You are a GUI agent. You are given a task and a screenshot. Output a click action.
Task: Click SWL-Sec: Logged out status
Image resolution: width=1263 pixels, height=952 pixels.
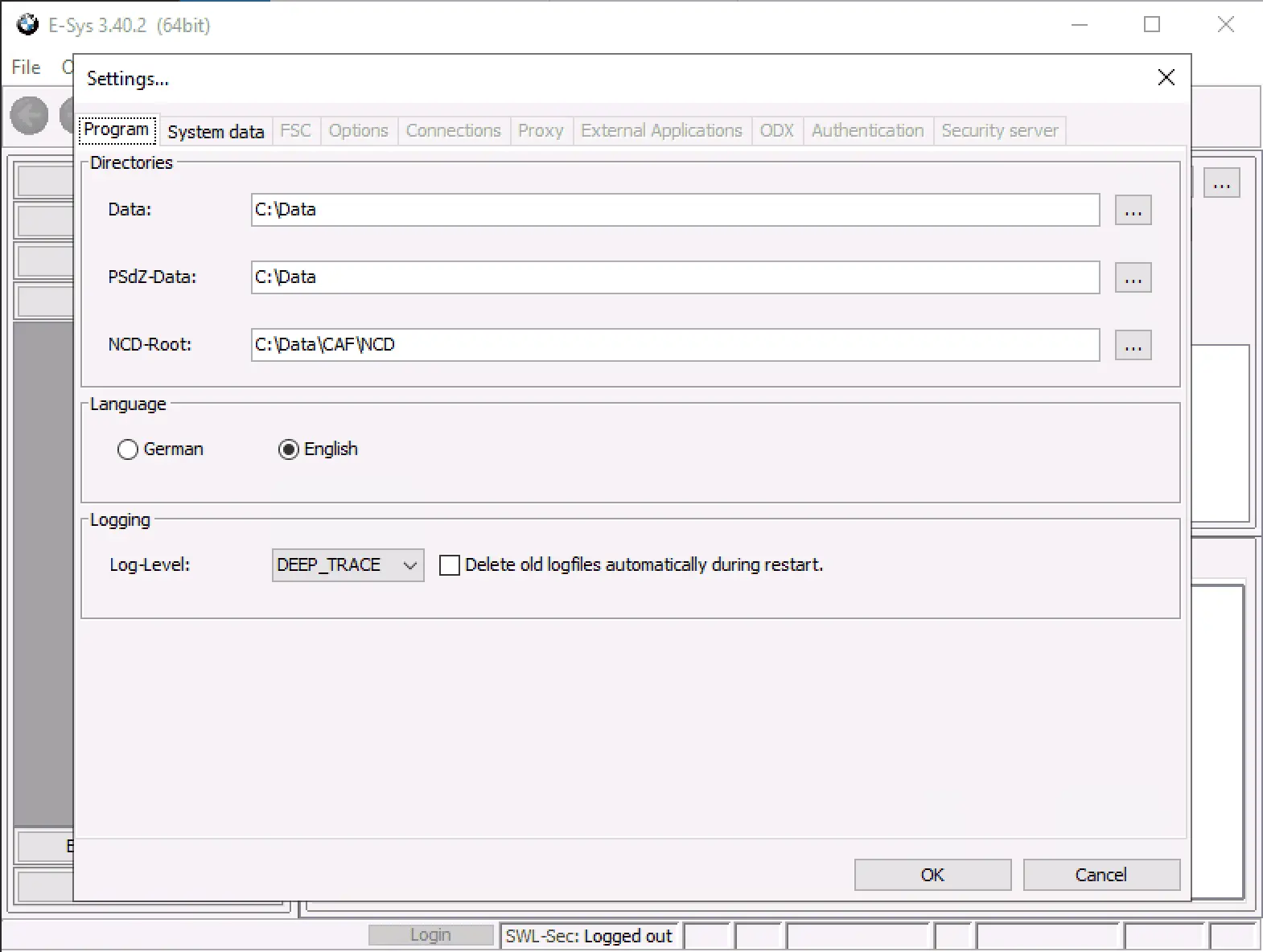click(x=589, y=936)
